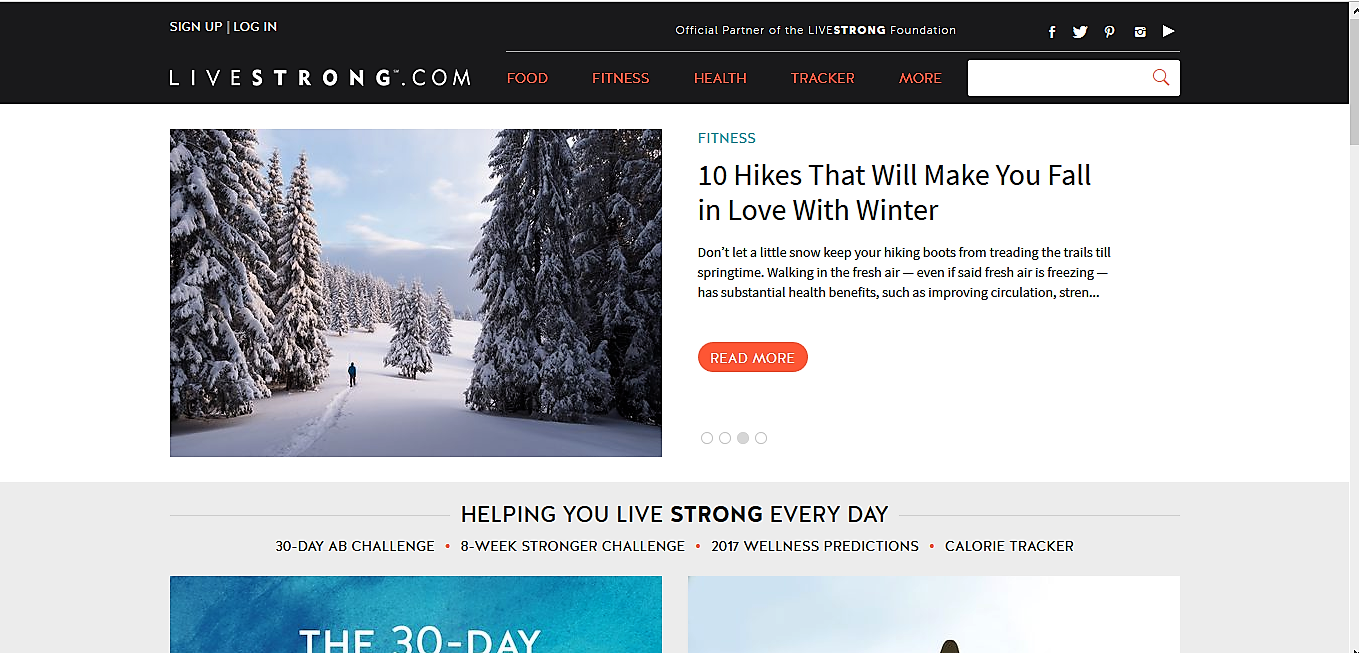
Task: Select the second carousel dot
Action: click(725, 438)
